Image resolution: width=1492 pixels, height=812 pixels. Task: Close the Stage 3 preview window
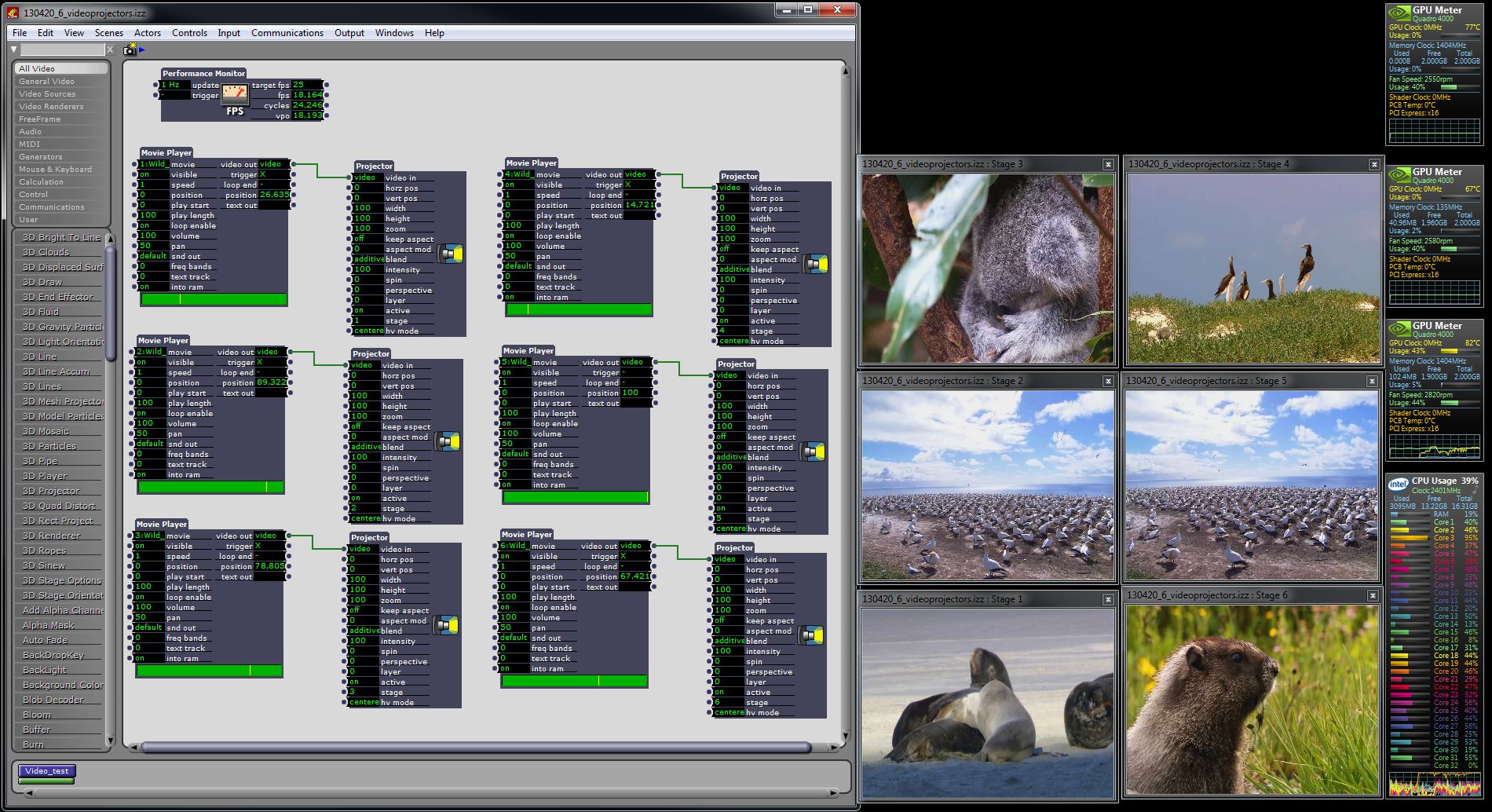coord(1108,165)
